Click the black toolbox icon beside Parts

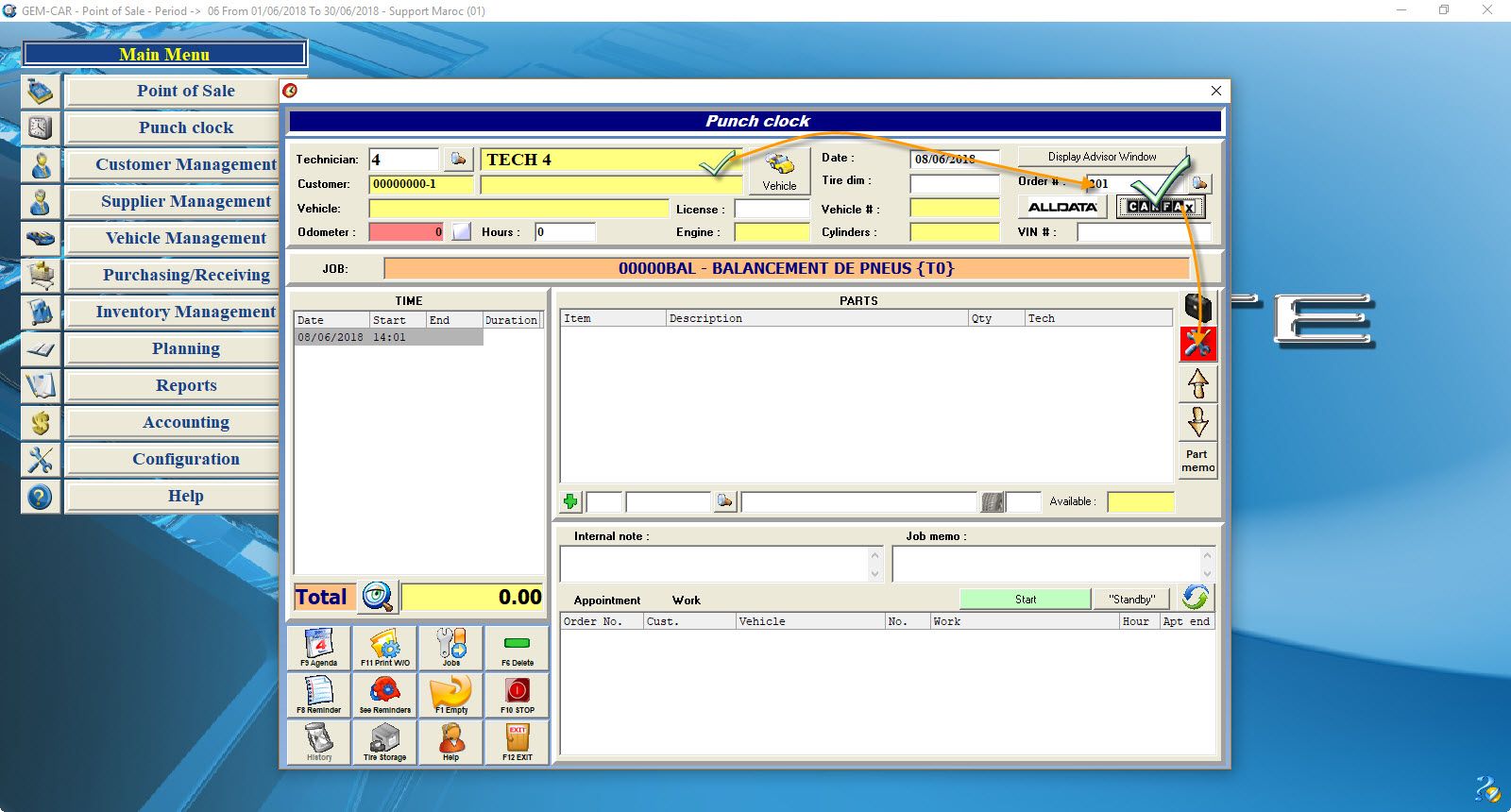click(1197, 307)
